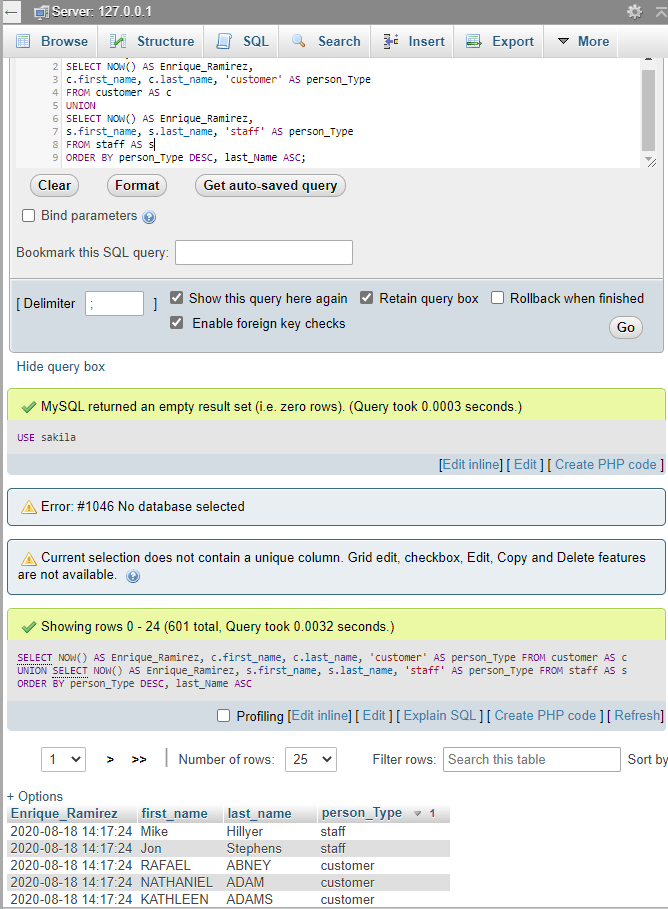The image size is (668, 909).
Task: Click the Delimiter input field
Action: (x=114, y=303)
